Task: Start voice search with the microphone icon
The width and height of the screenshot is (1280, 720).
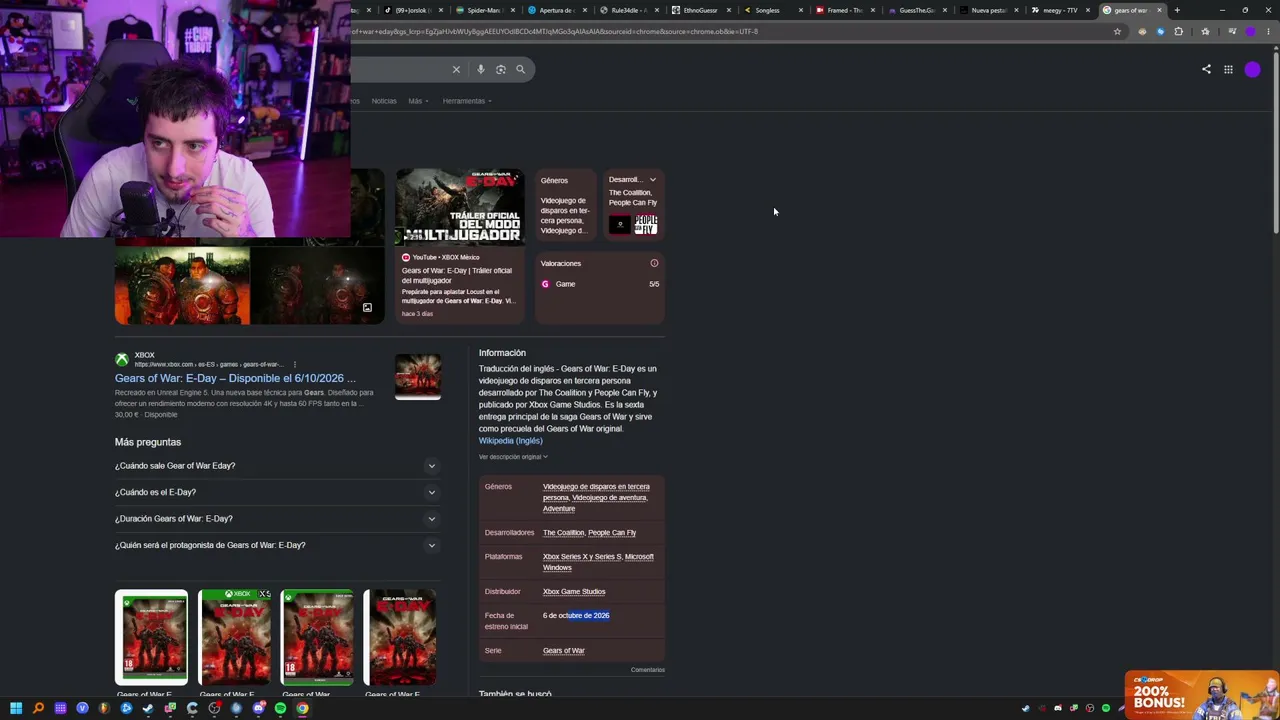Action: click(481, 69)
